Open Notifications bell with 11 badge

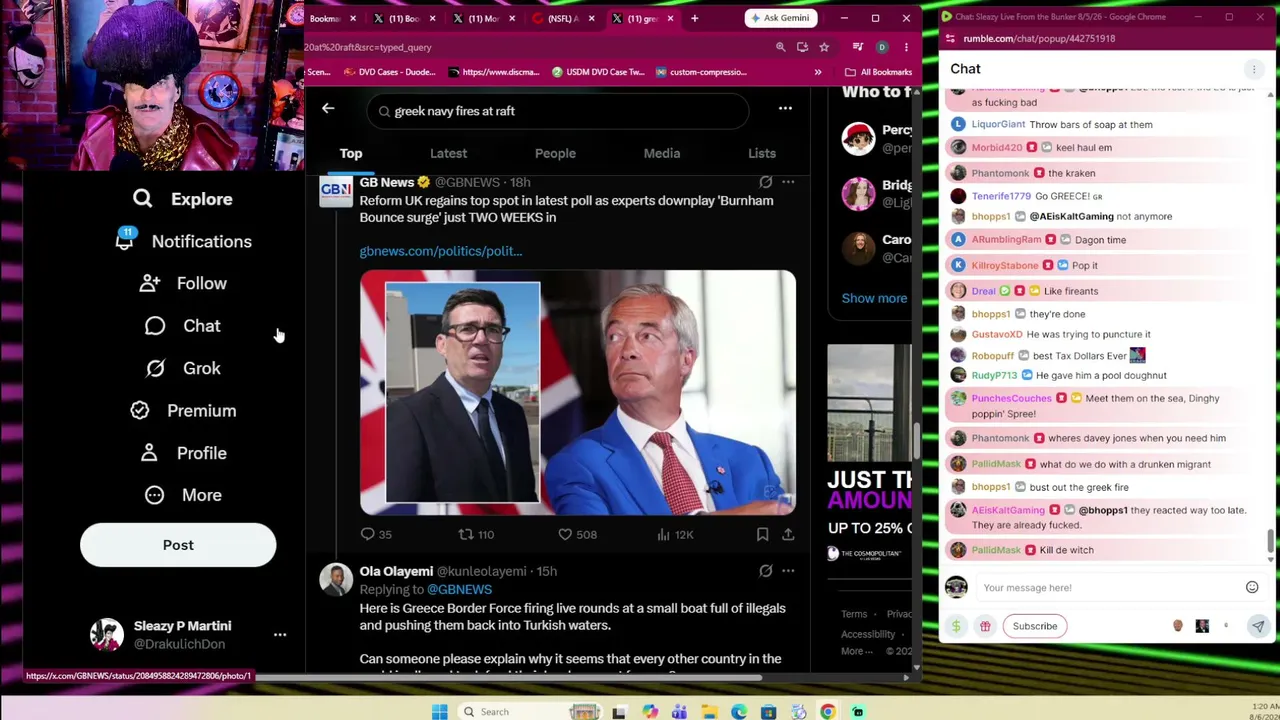[125, 241]
